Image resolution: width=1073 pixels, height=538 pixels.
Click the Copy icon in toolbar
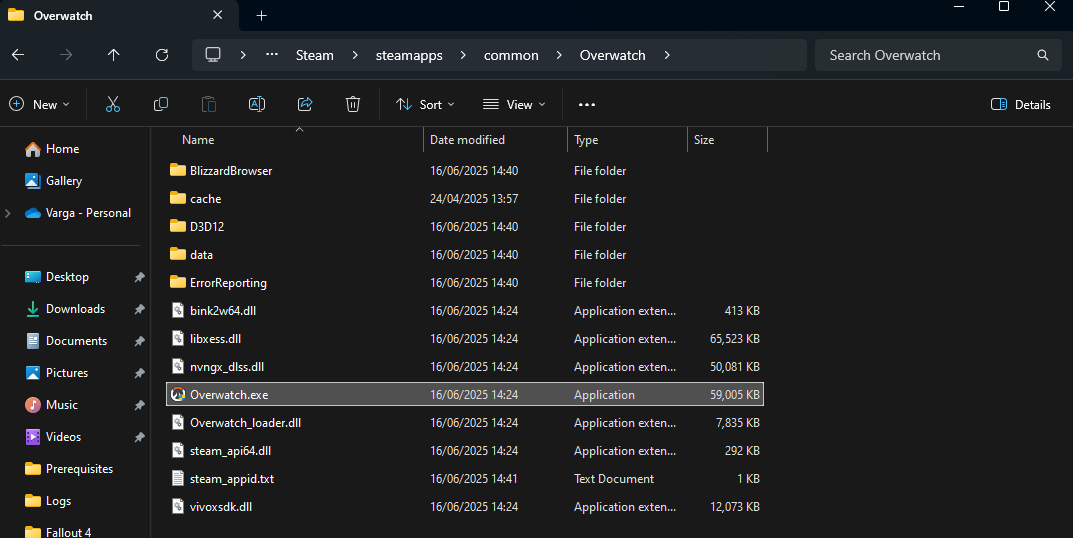pos(161,104)
